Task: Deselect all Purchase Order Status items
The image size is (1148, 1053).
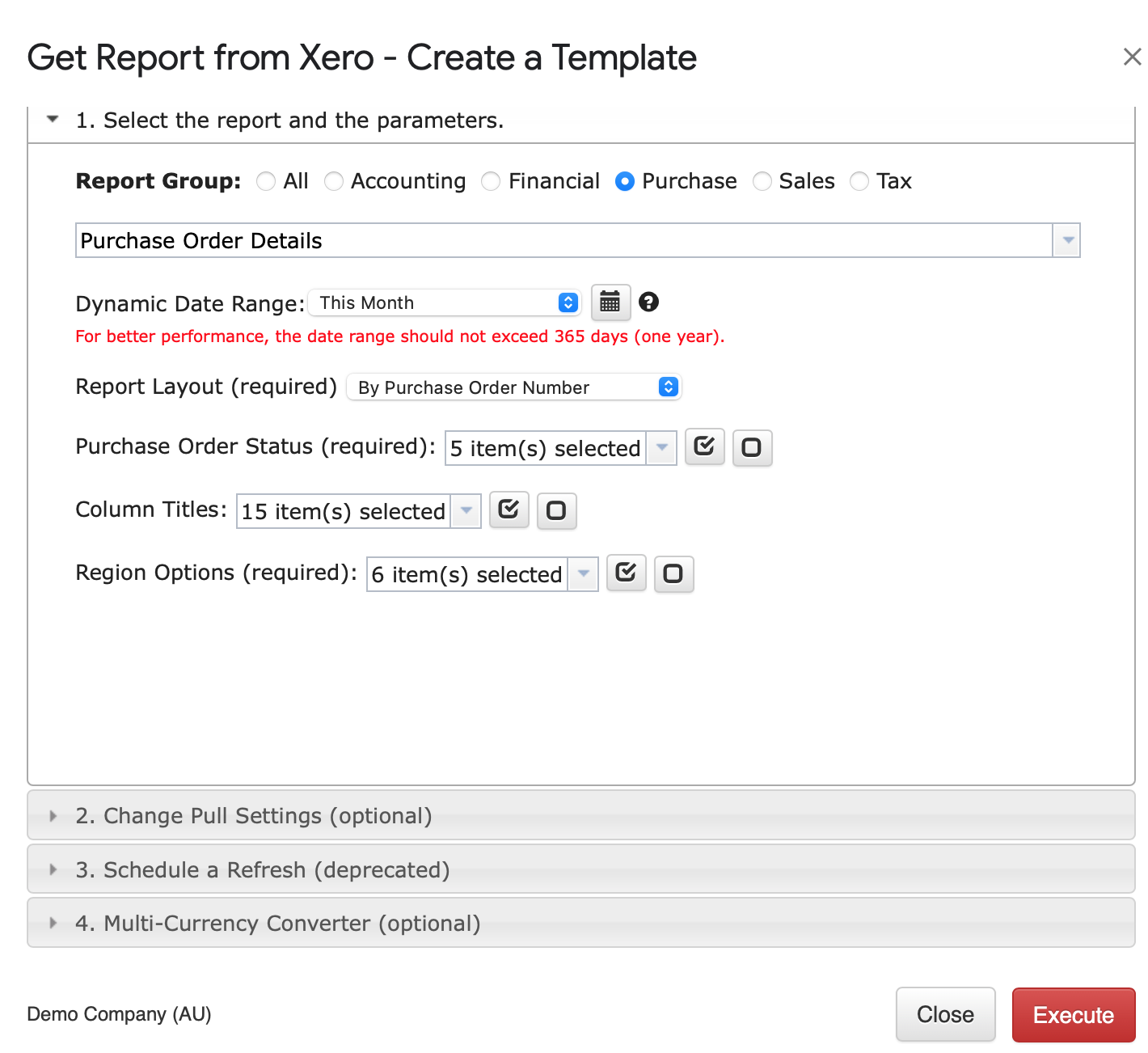Action: pos(752,448)
